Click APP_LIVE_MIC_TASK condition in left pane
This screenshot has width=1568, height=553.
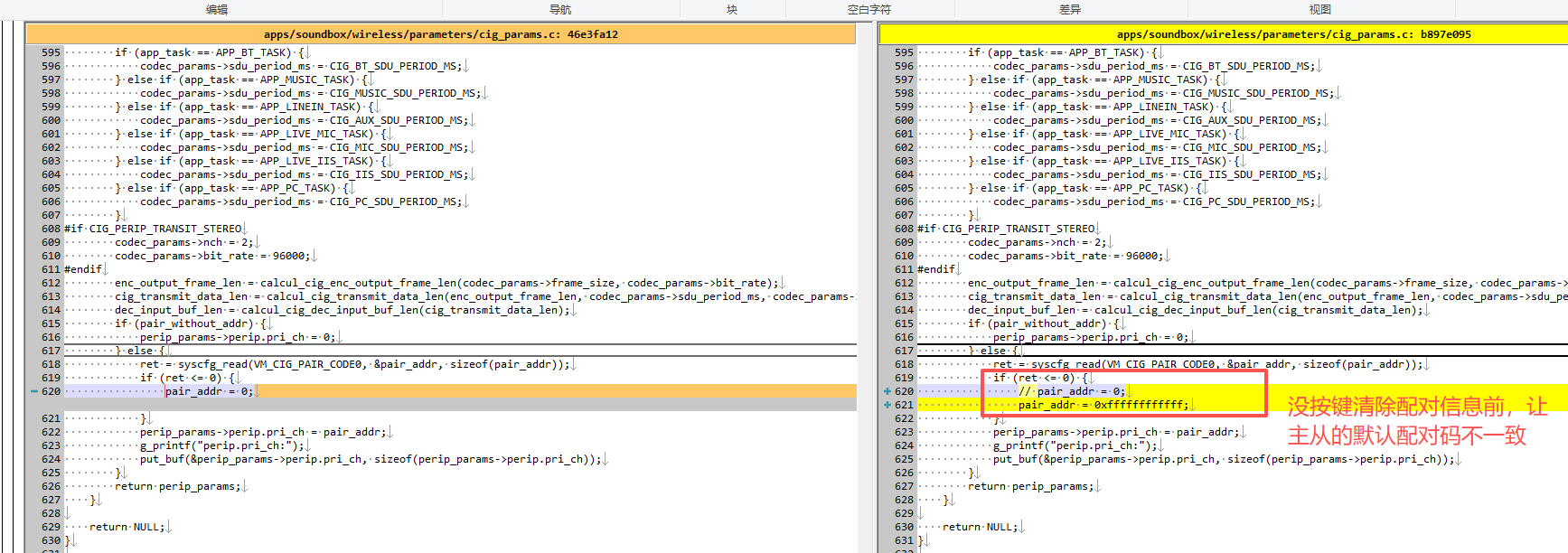pyautogui.click(x=250, y=134)
